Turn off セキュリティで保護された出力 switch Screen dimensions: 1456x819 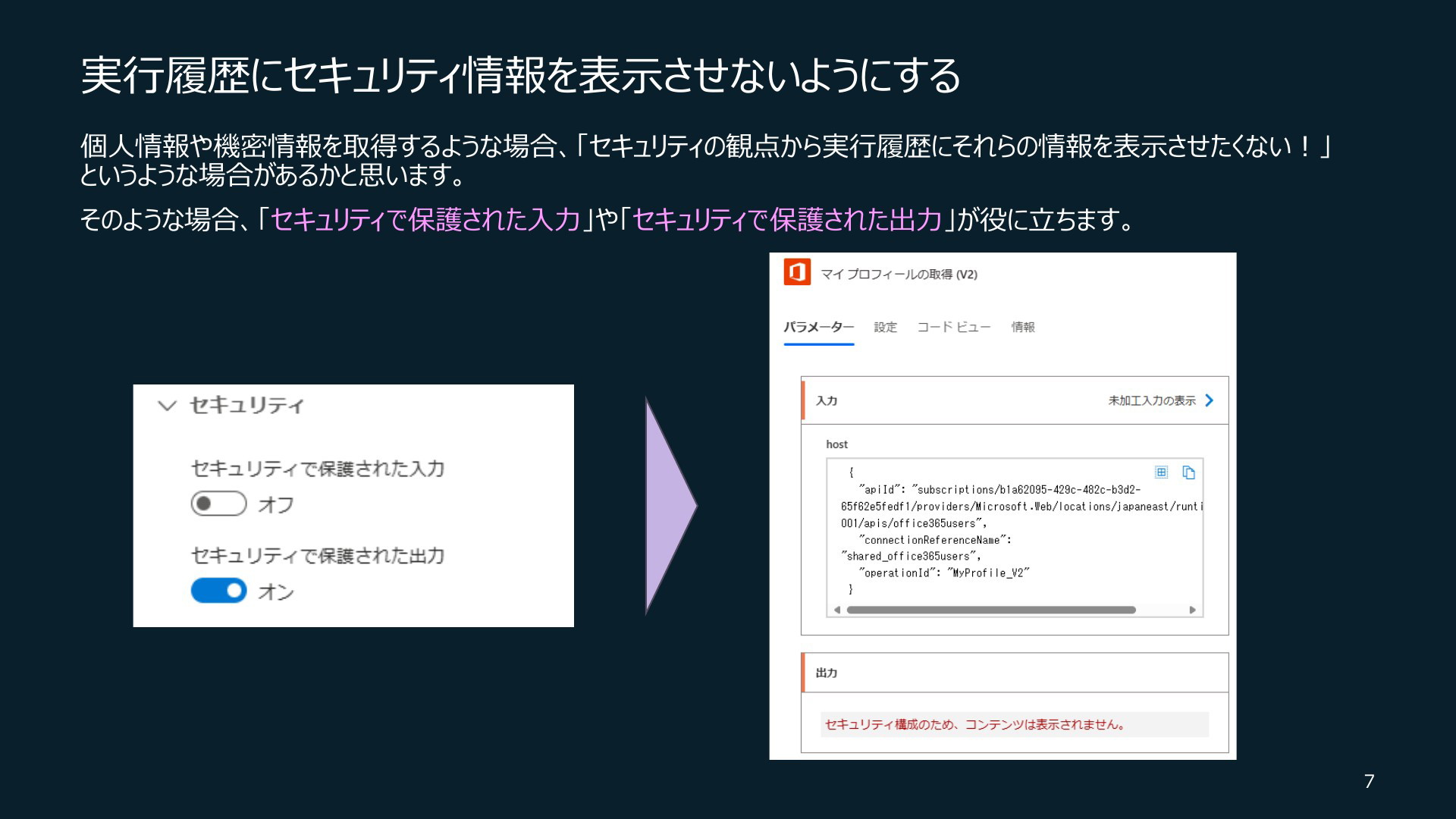[218, 591]
